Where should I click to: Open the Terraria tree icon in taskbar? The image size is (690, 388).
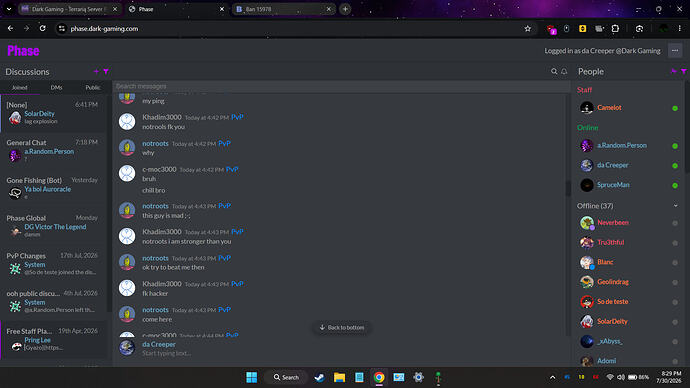coord(438,377)
